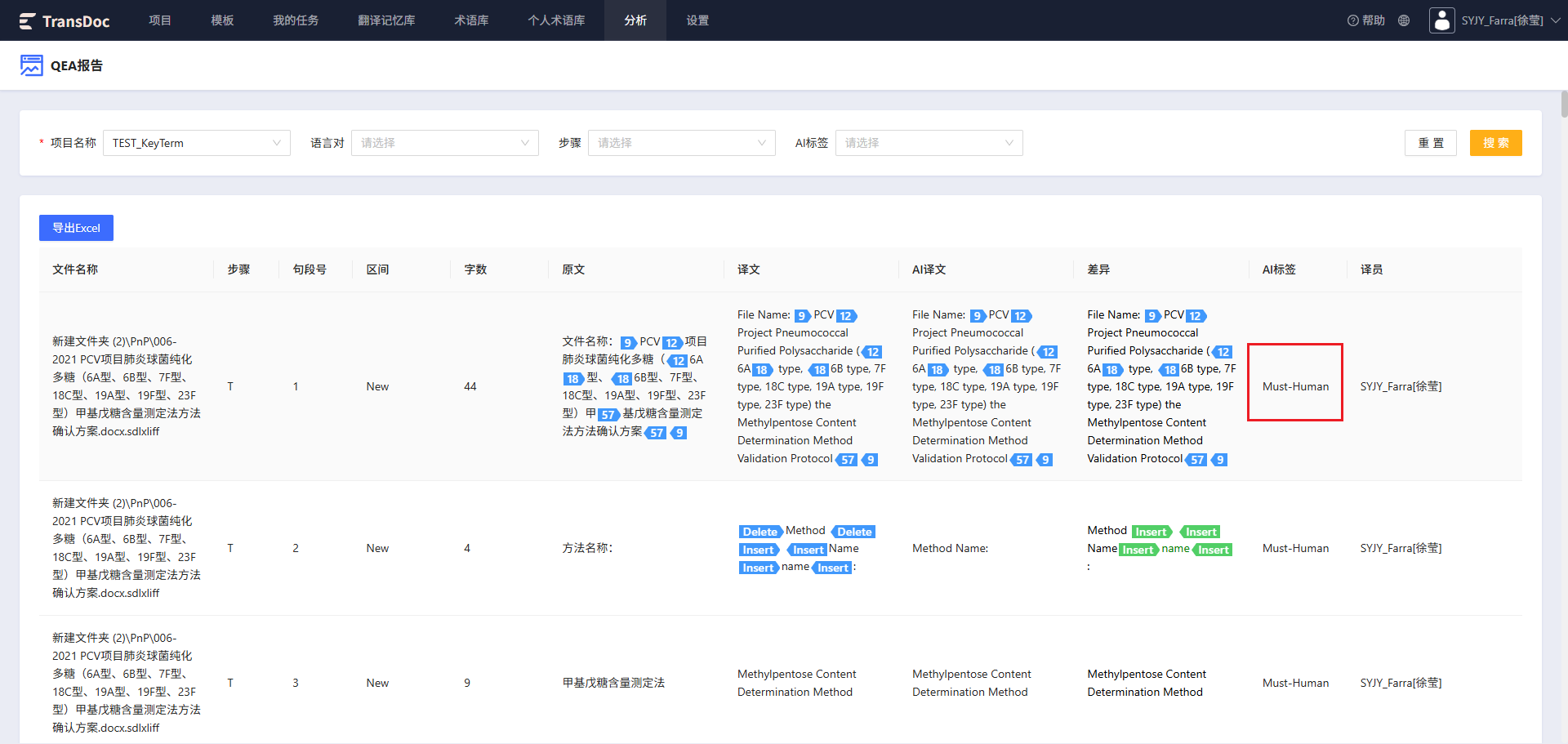1568x744 pixels.
Task: Expand the SYJY_Farra account menu arrow
Action: 1555,20
